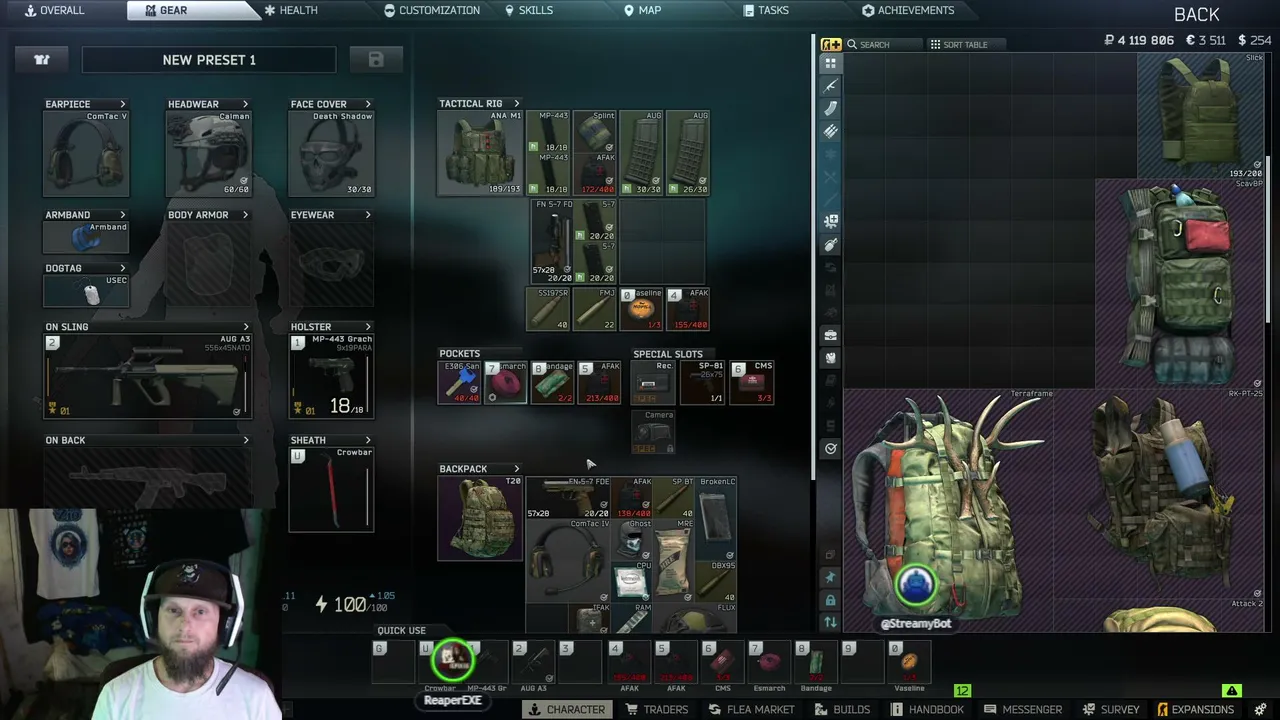1280x720 pixels.
Task: Select the Caiman helmet in headwear
Action: pyautogui.click(x=209, y=153)
